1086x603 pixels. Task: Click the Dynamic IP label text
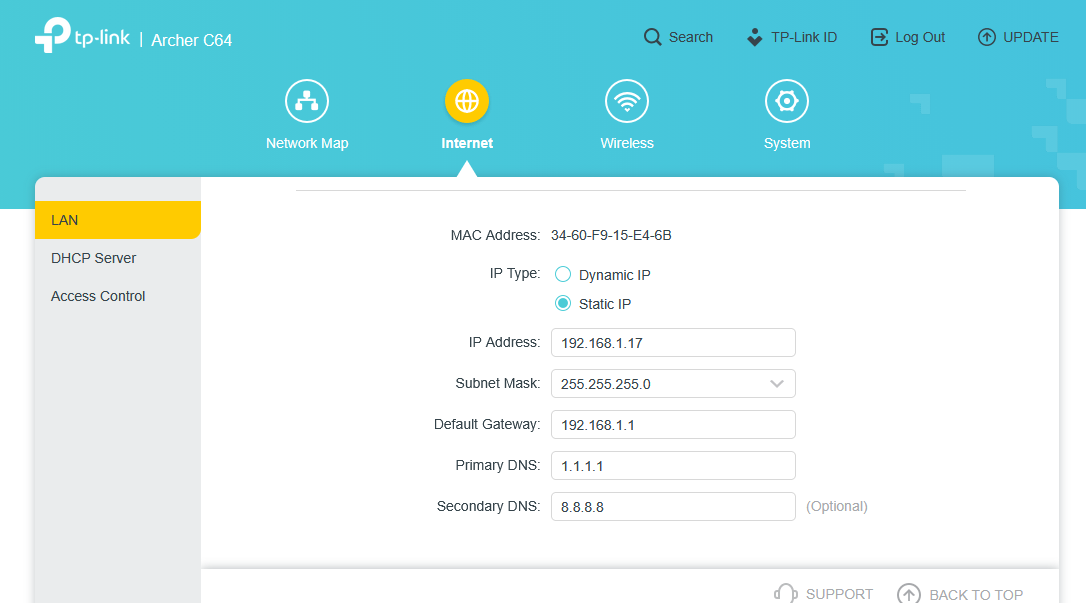(x=614, y=275)
